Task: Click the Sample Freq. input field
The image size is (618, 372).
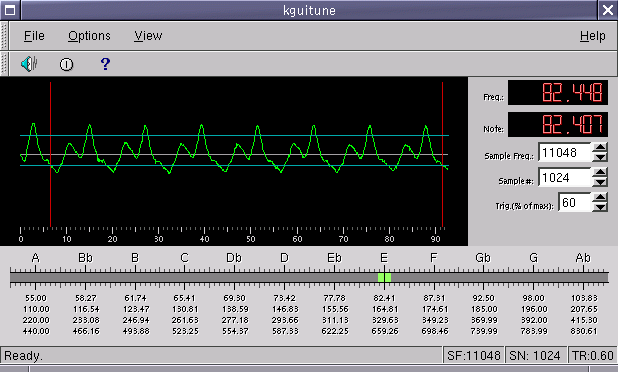Action: coord(564,152)
